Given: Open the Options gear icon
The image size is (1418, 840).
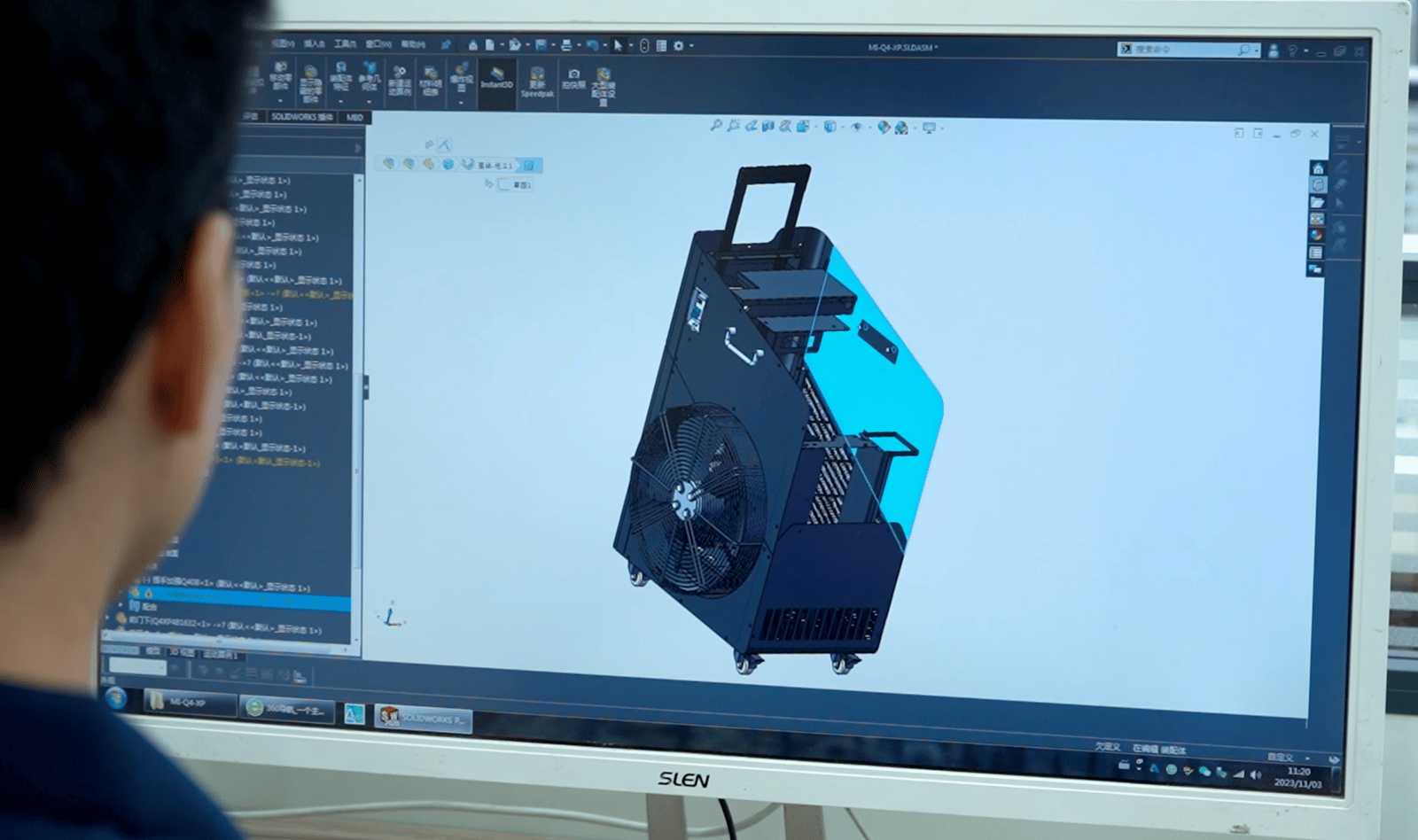Looking at the screenshot, I should tap(679, 45).
